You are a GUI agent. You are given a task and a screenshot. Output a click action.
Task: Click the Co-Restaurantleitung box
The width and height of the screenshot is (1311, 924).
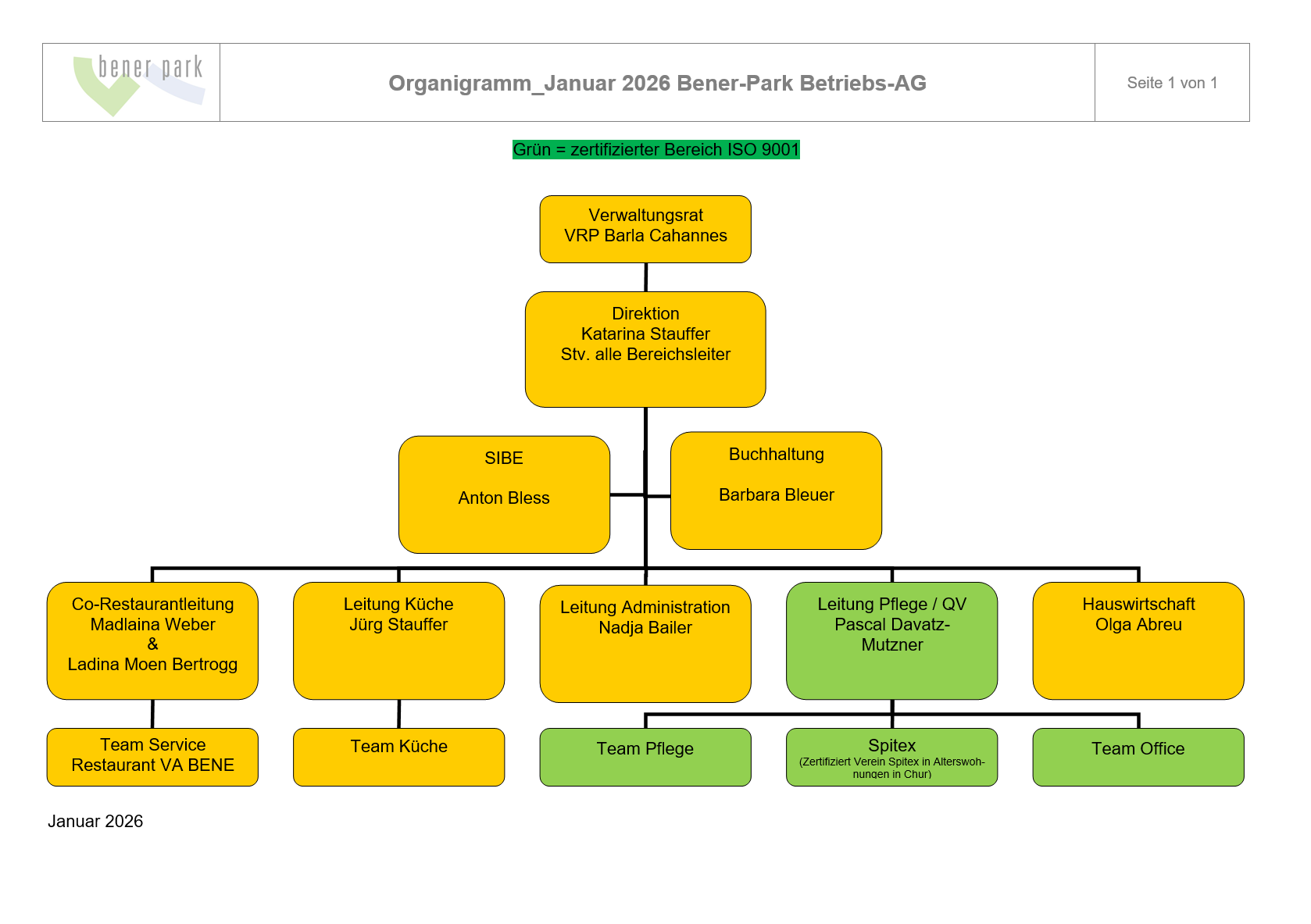pyautogui.click(x=153, y=640)
